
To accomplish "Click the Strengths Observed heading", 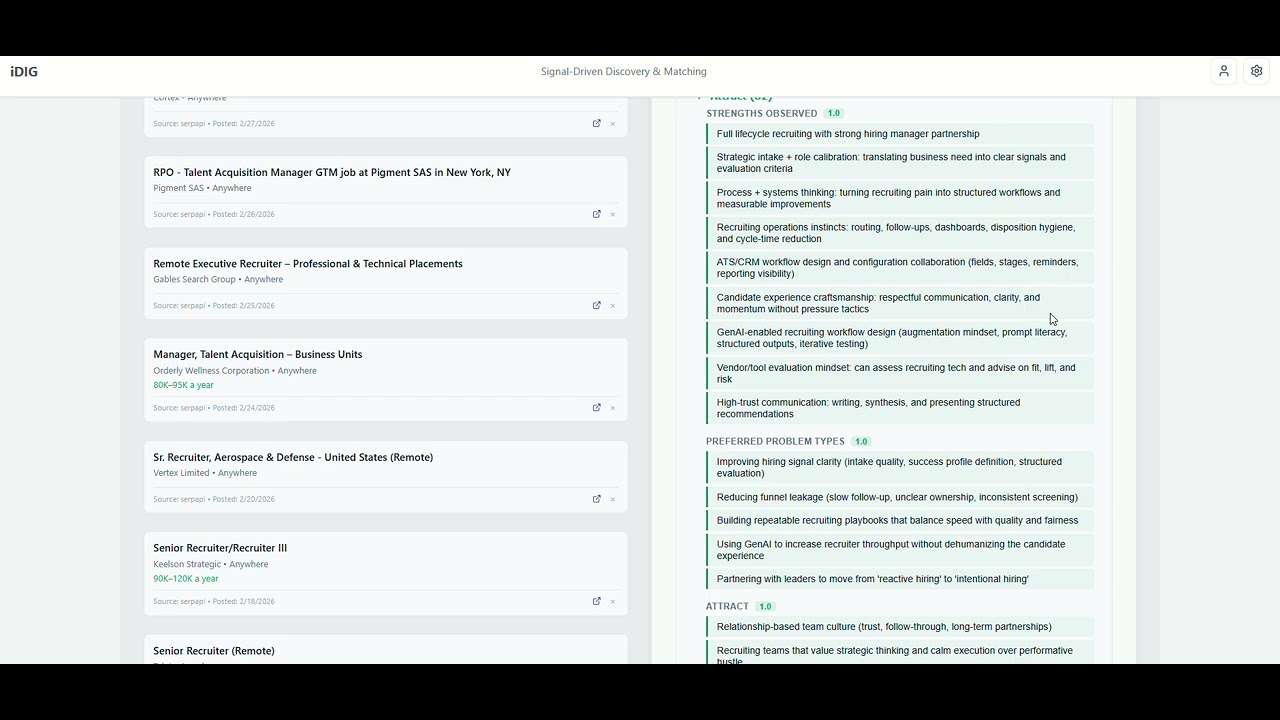I will 762,114.
